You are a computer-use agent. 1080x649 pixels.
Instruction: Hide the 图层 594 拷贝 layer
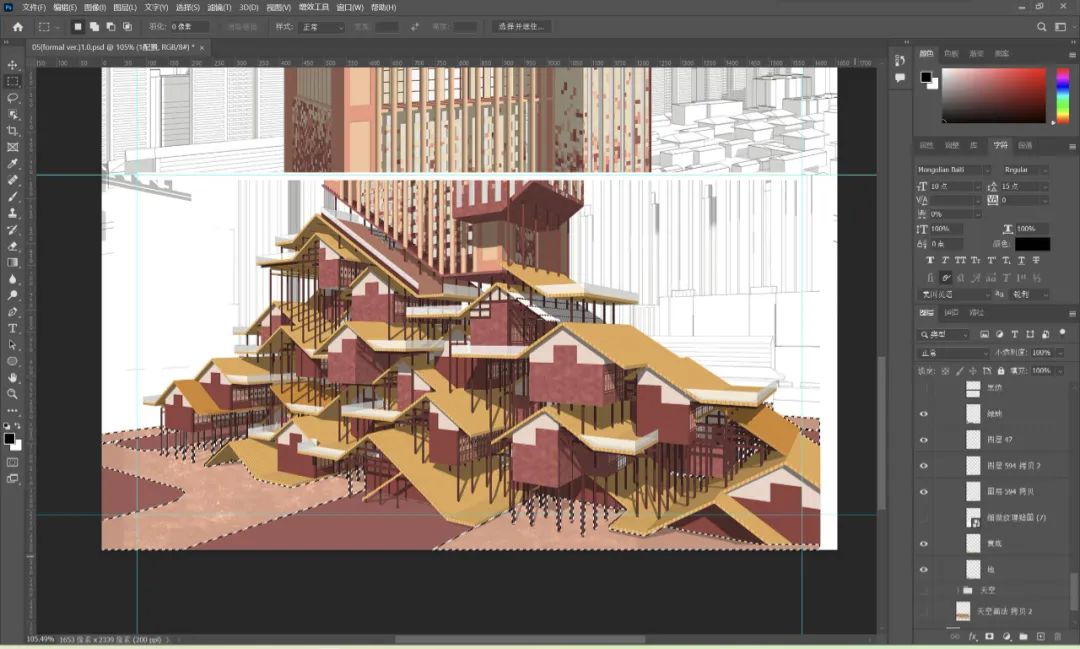point(924,492)
